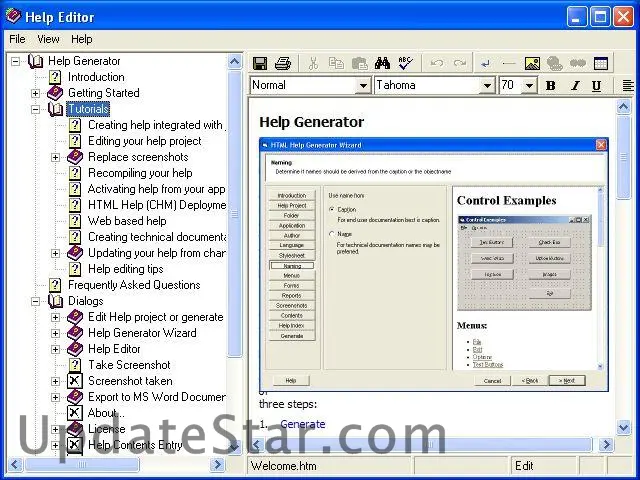The image size is (640, 480).
Task: Insert a table using the table icon
Action: click(601, 63)
